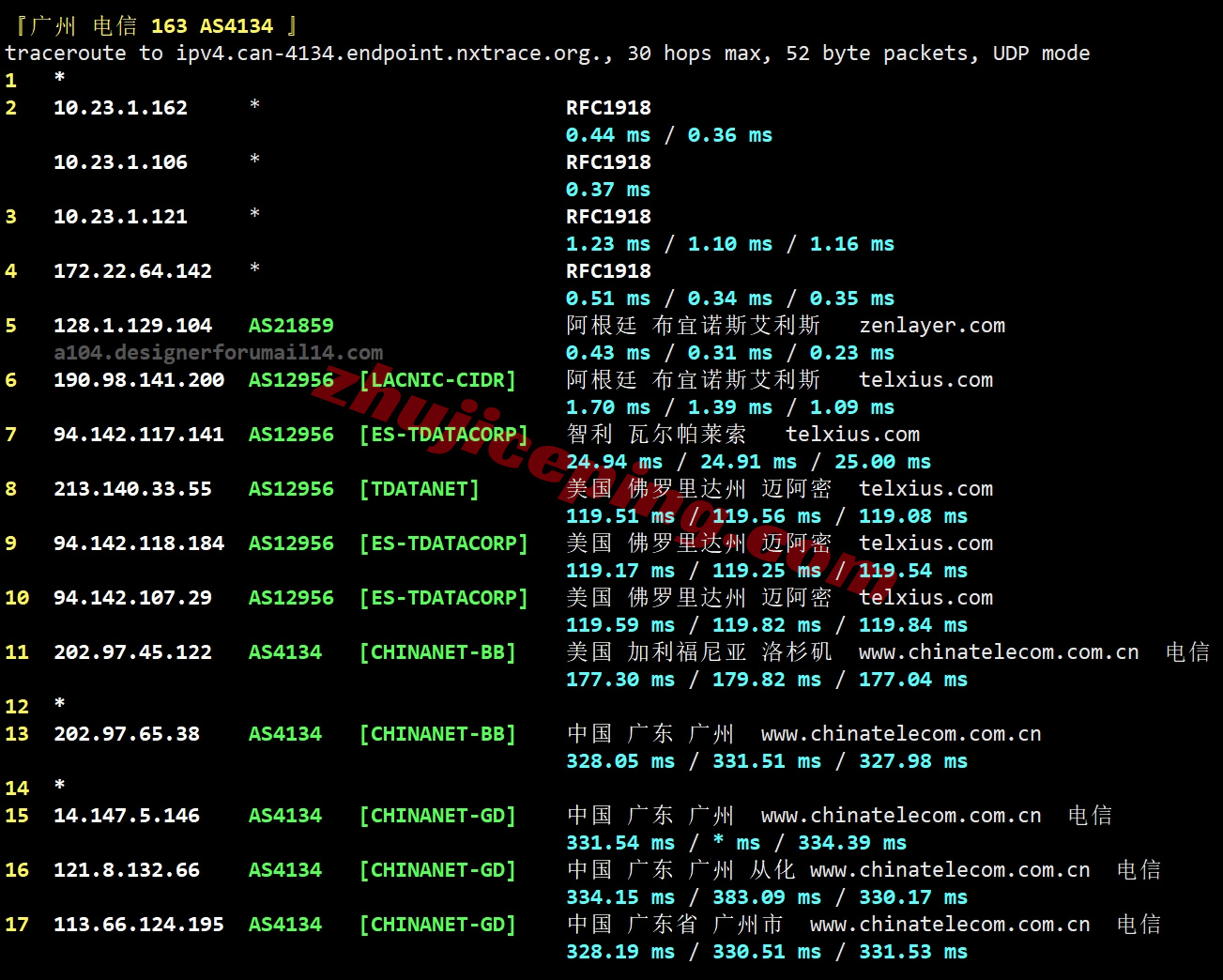Click the IP address 14.147.5.146

127,816
